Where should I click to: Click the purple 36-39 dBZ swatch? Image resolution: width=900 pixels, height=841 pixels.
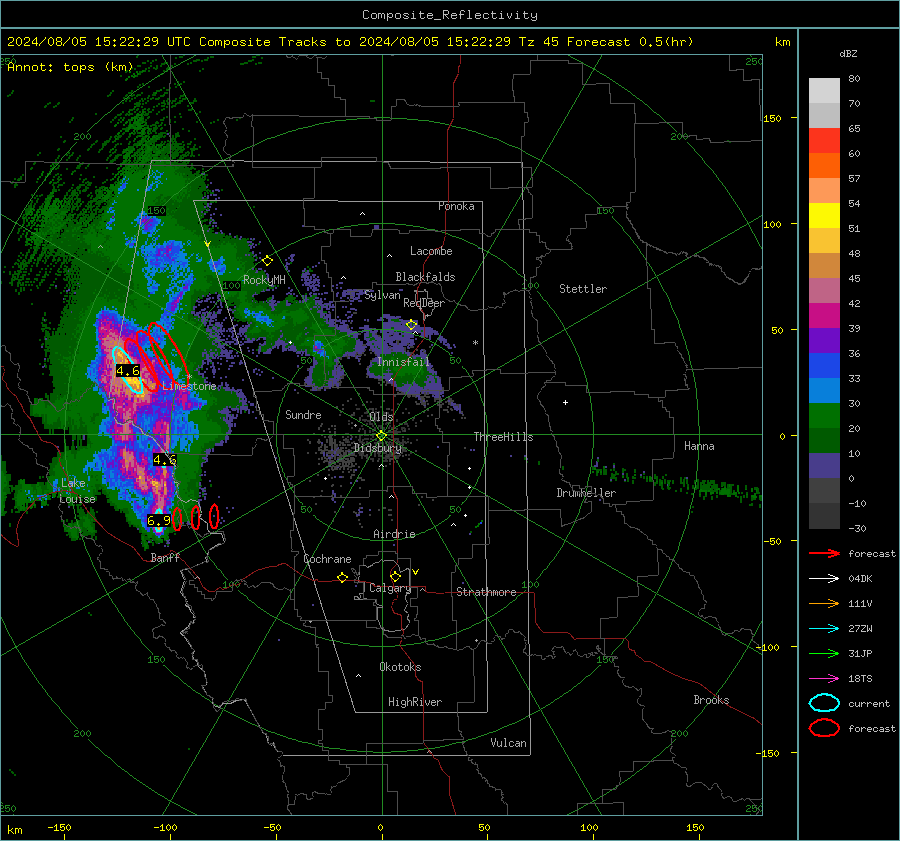[824, 341]
